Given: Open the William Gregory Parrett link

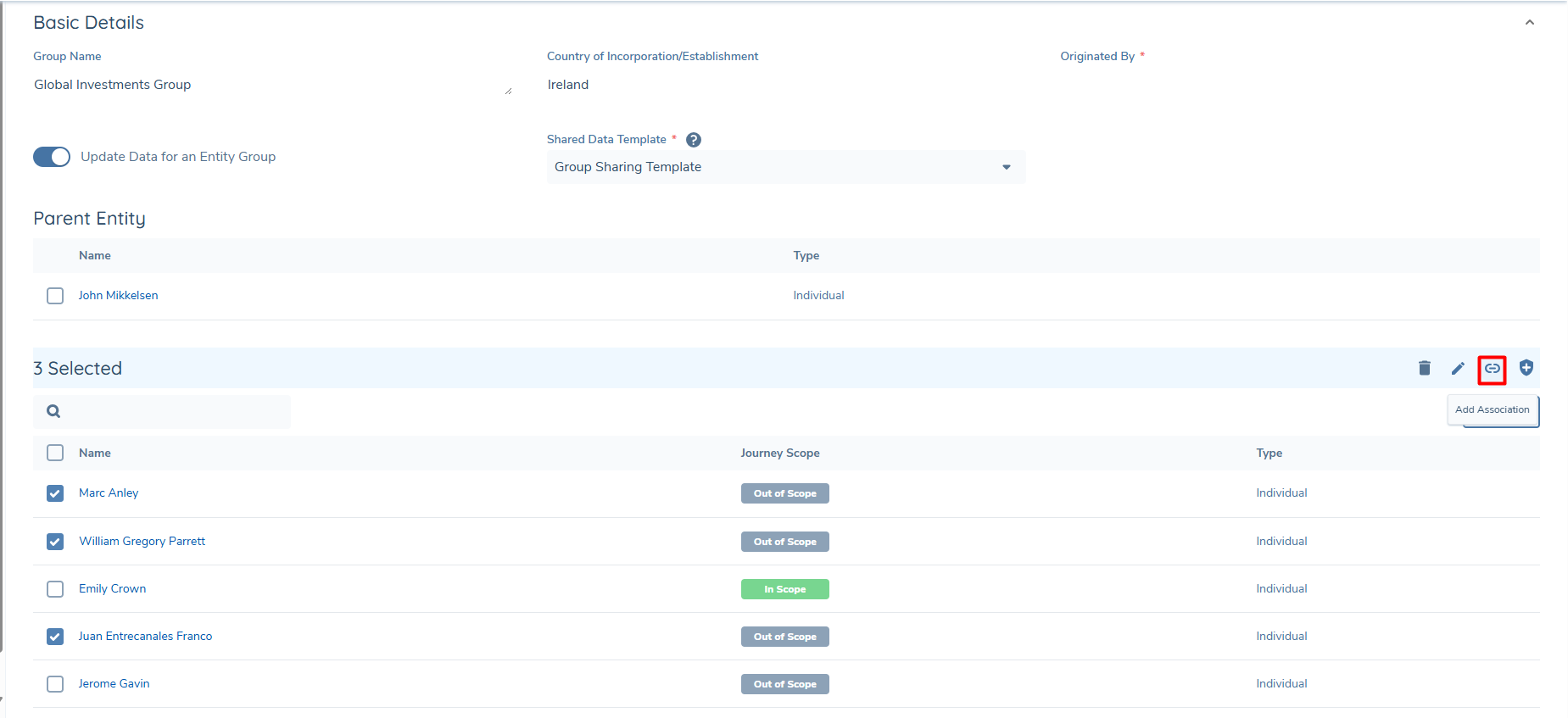Looking at the screenshot, I should [x=142, y=541].
